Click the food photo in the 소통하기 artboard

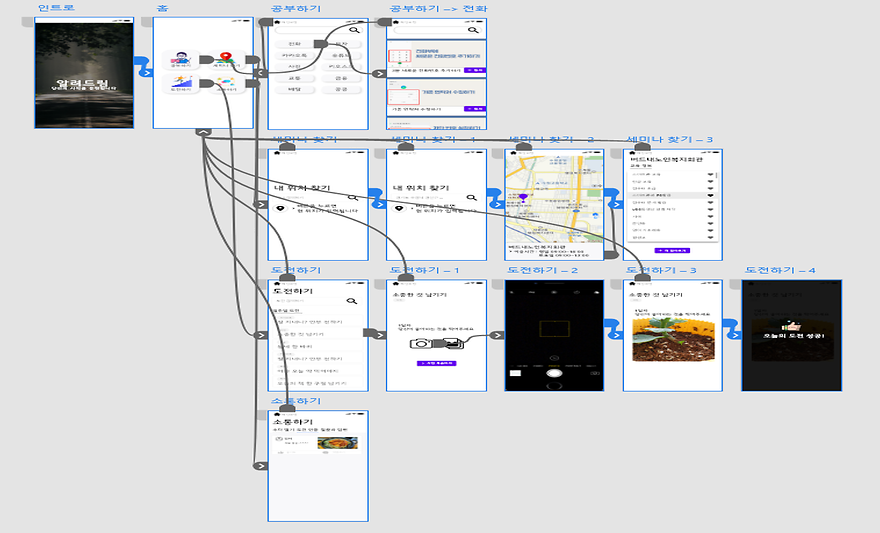click(x=336, y=442)
